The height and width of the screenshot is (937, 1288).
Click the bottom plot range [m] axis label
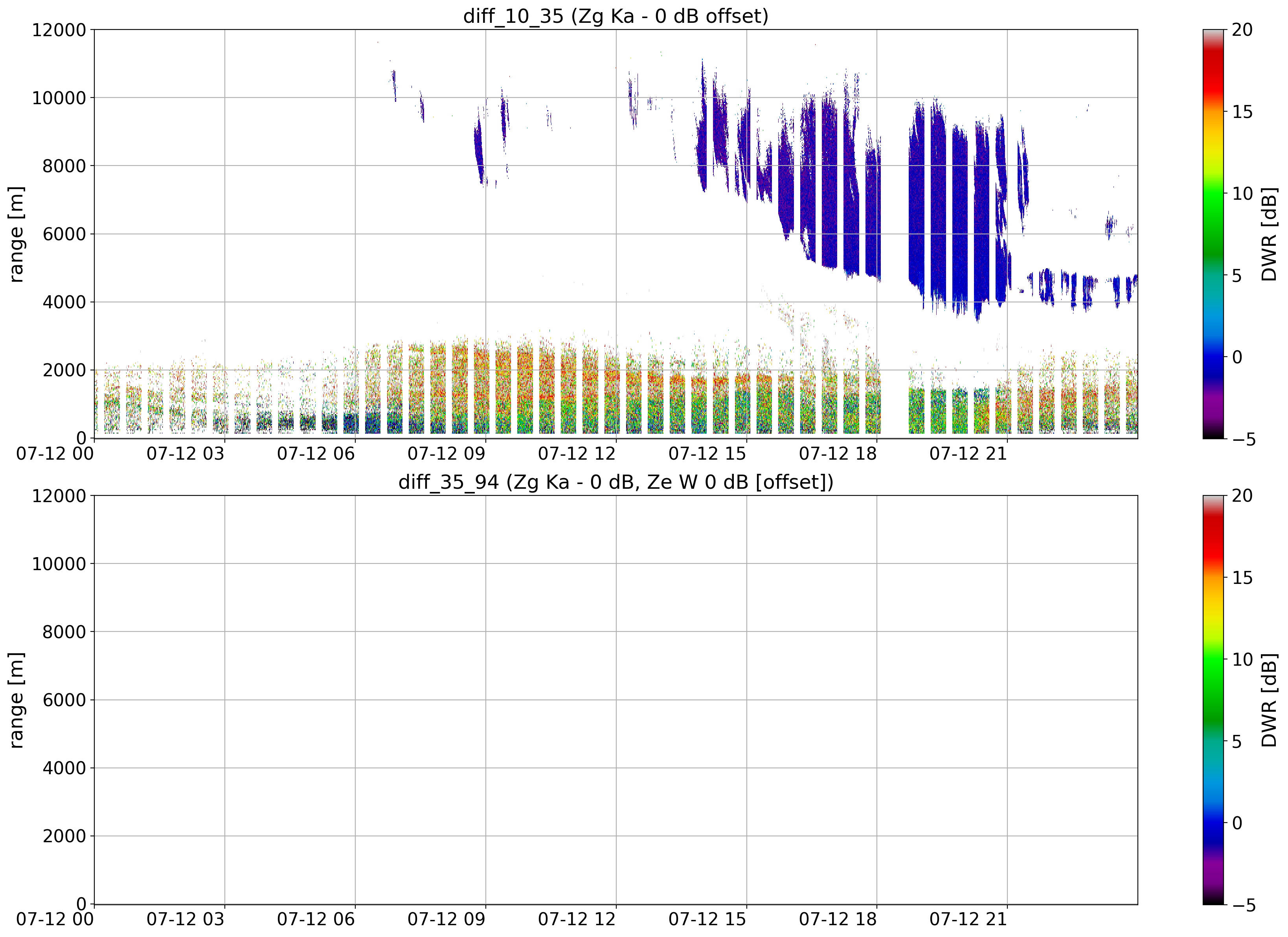coord(17,700)
